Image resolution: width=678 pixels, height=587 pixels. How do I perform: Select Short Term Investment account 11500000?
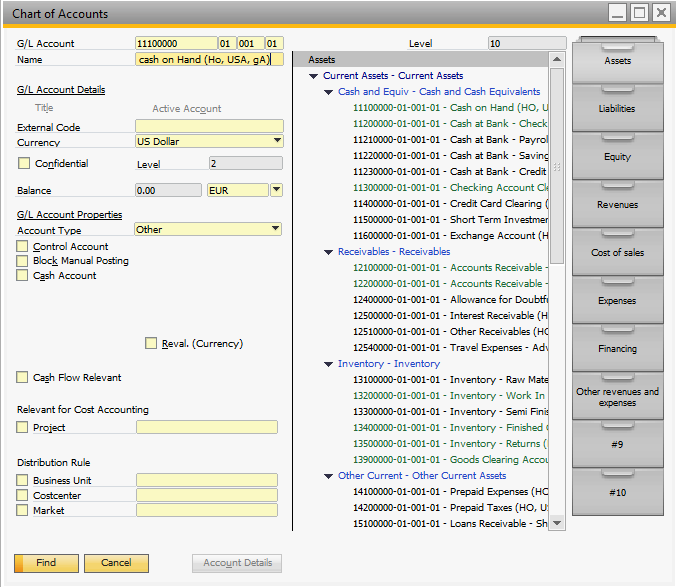point(450,220)
